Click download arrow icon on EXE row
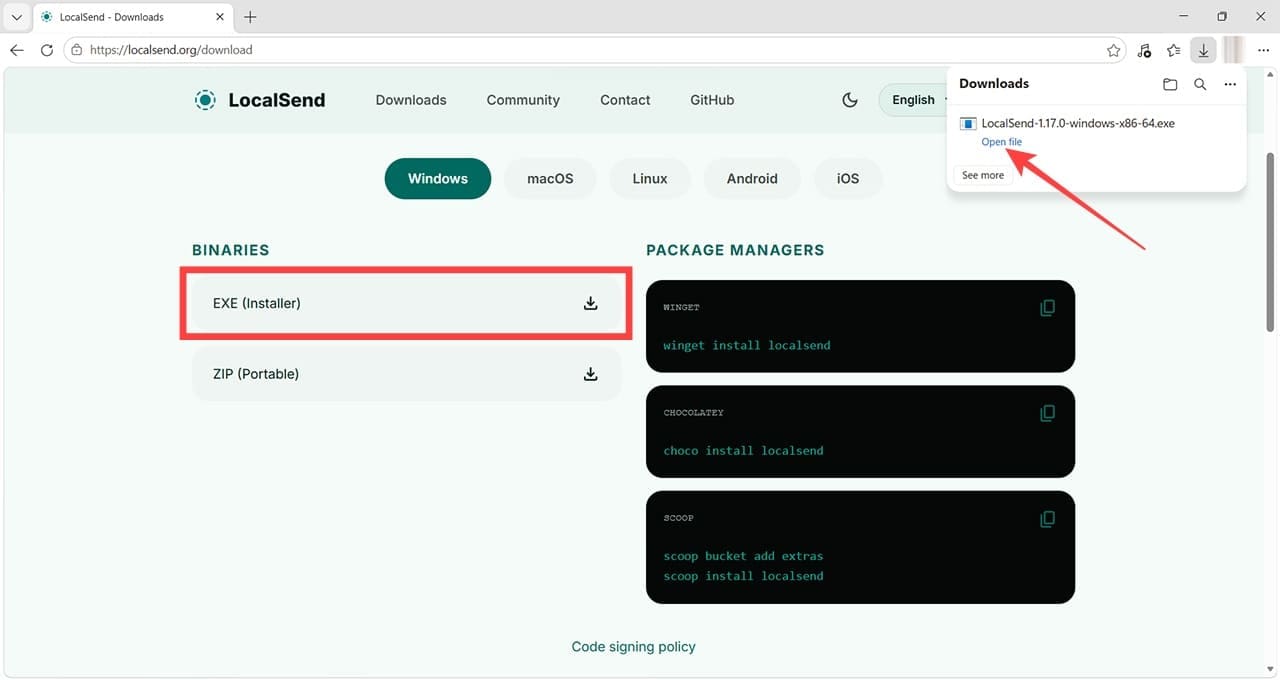The image size is (1280, 680). point(591,303)
